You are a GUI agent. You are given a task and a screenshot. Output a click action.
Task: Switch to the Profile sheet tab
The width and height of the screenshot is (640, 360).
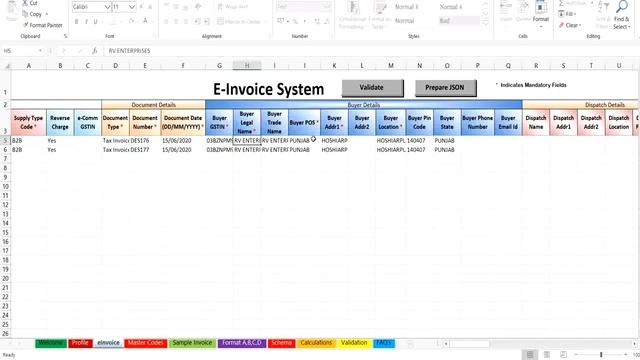coord(80,343)
